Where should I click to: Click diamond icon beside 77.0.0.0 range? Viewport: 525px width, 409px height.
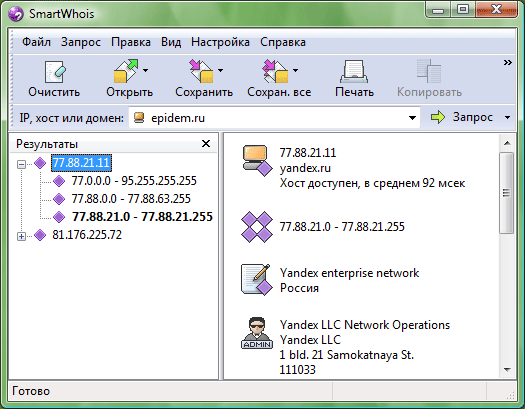[x=59, y=181]
